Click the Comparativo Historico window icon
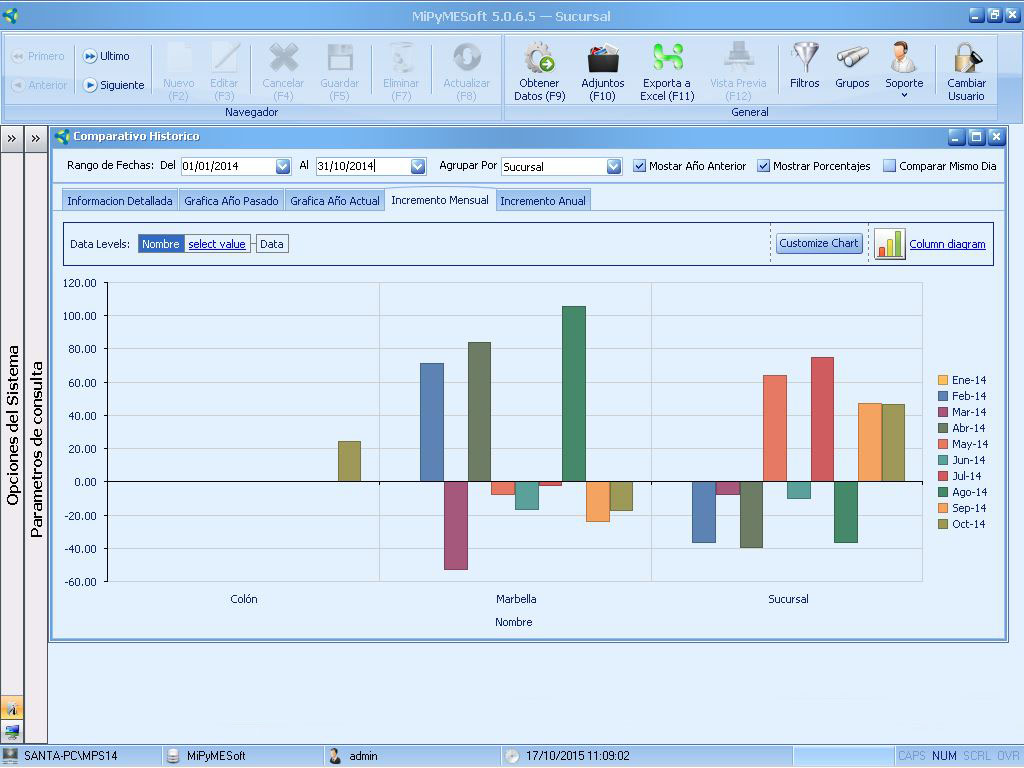Screen dimensions: 1024x768 [x=63, y=136]
